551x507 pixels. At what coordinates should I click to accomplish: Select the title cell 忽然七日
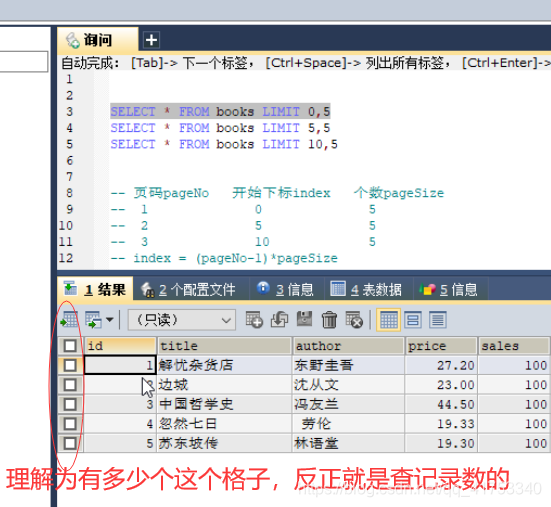click(x=225, y=424)
